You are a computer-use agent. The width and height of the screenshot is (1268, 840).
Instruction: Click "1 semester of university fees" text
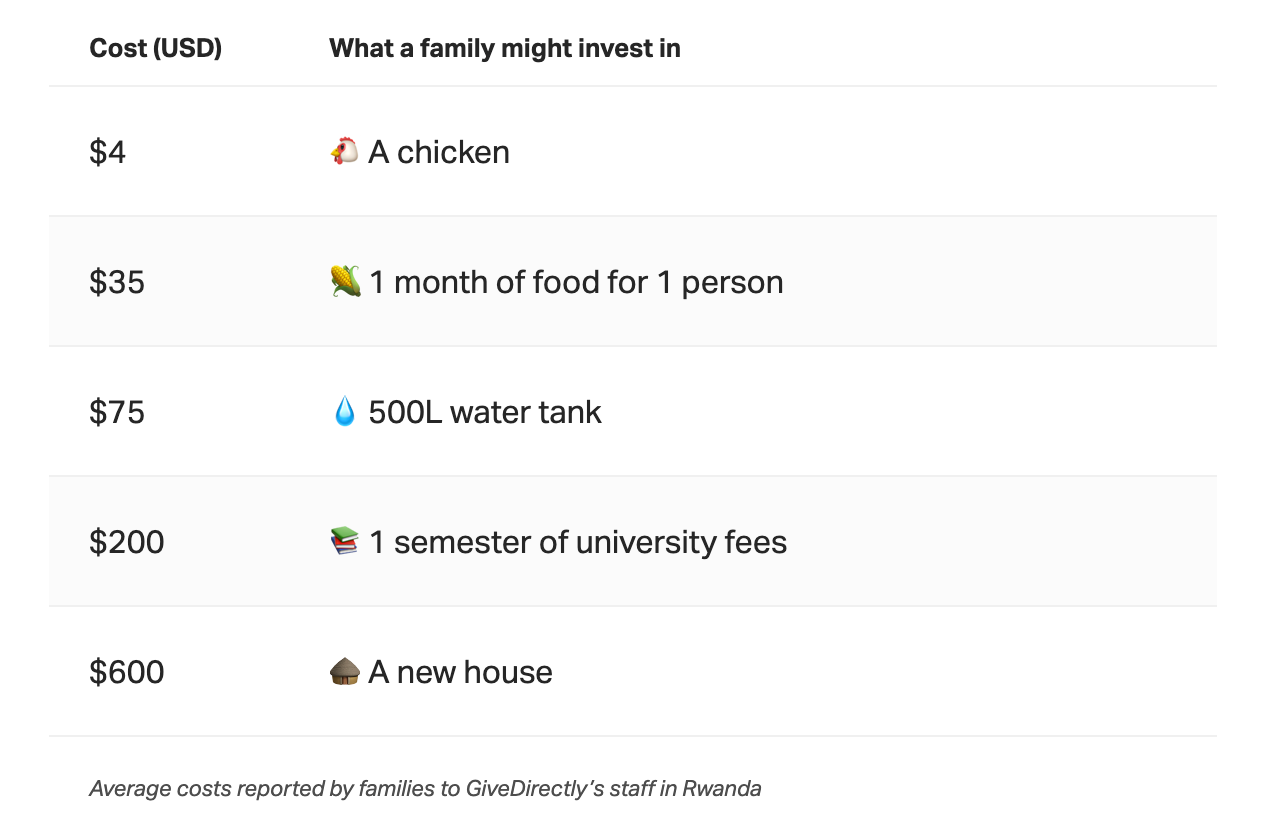pos(578,542)
